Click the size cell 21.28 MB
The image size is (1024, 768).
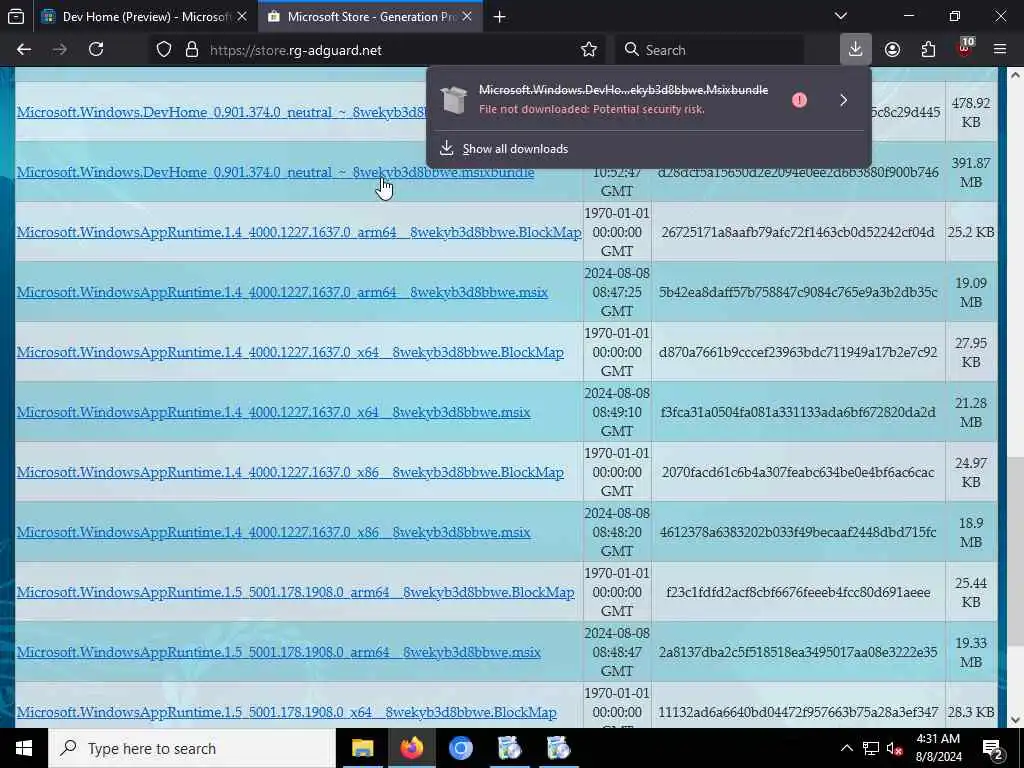(971, 413)
